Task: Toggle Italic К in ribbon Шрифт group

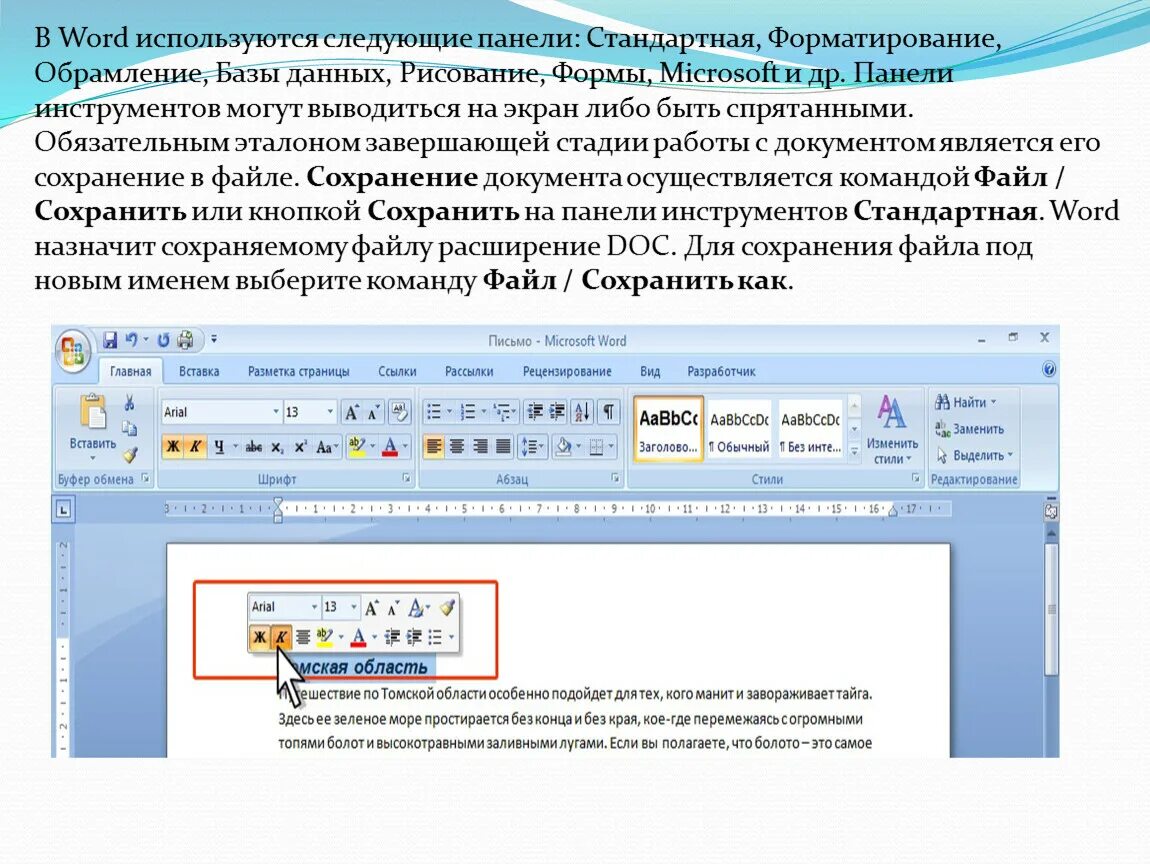Action: [195, 447]
